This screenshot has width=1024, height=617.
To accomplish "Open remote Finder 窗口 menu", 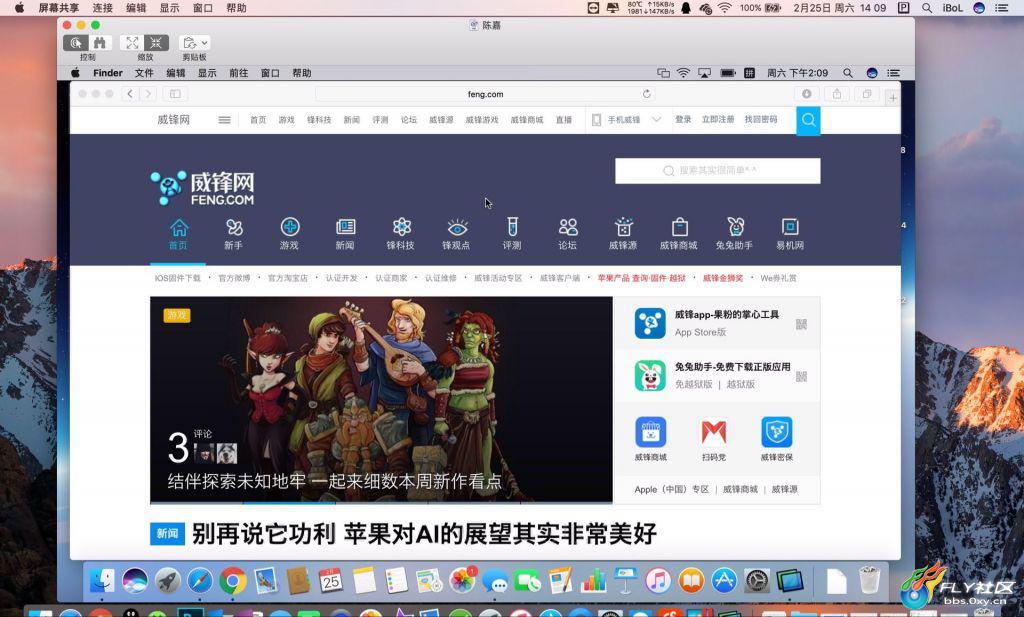I will [x=270, y=73].
